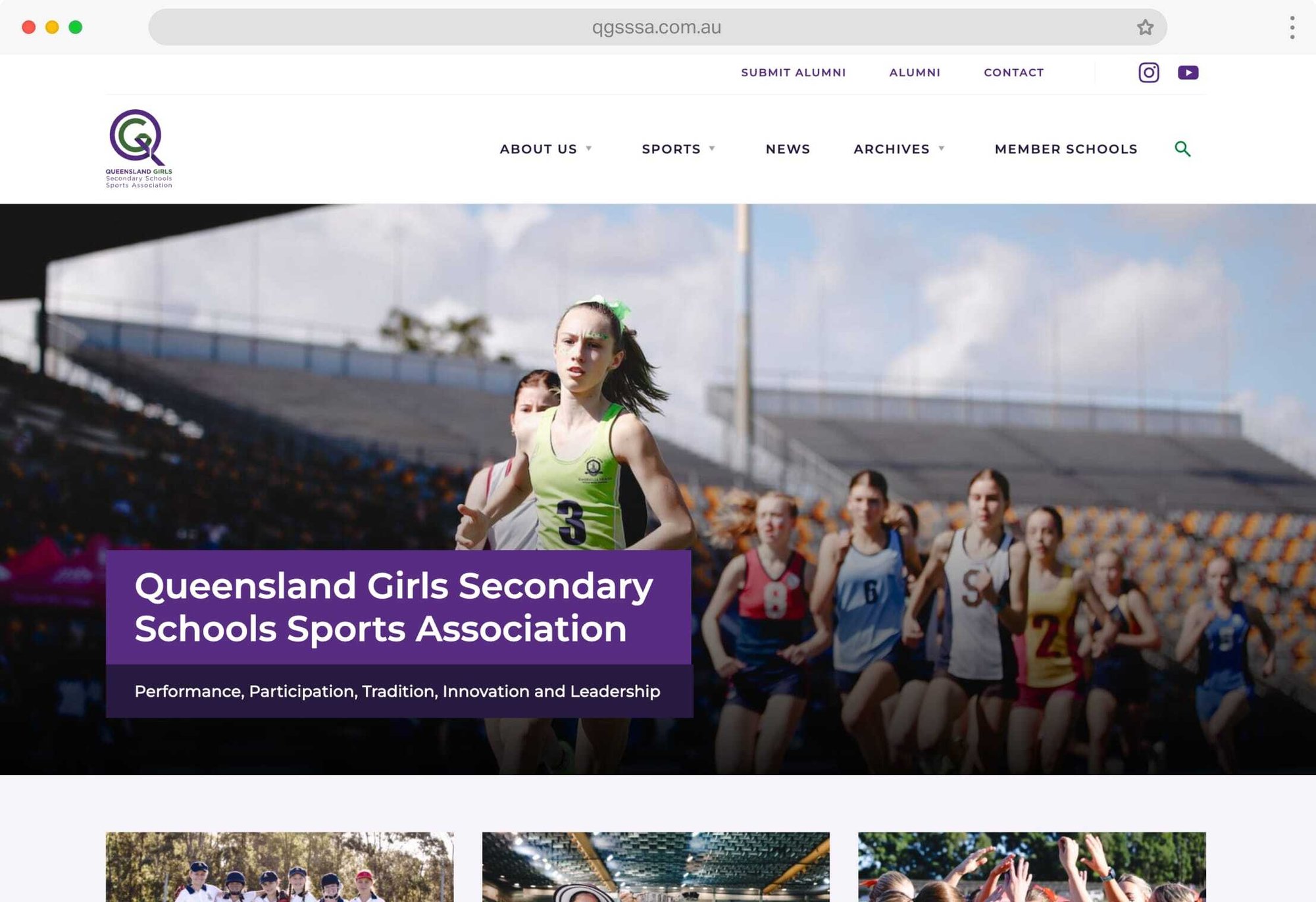
Task: Click the search magnifier icon
Action: 1182,149
